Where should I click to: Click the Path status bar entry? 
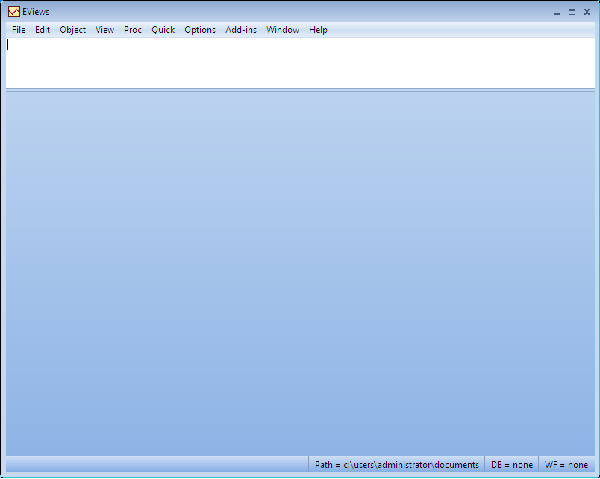point(396,464)
